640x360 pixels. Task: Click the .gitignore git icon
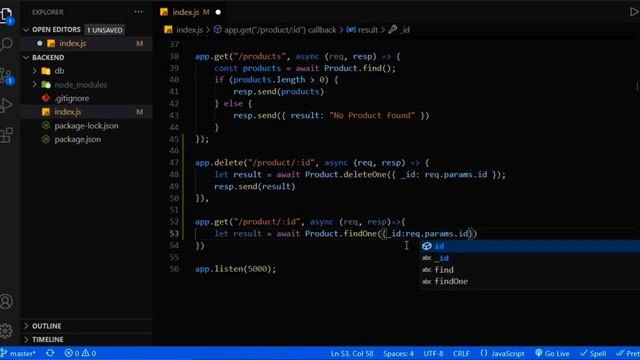46,98
